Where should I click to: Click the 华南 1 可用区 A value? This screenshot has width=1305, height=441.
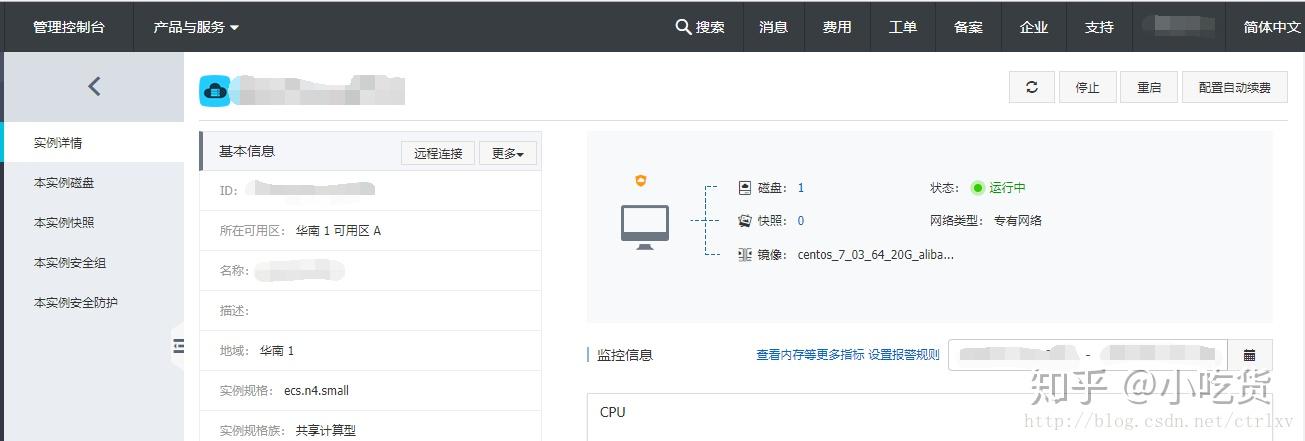[x=338, y=231]
